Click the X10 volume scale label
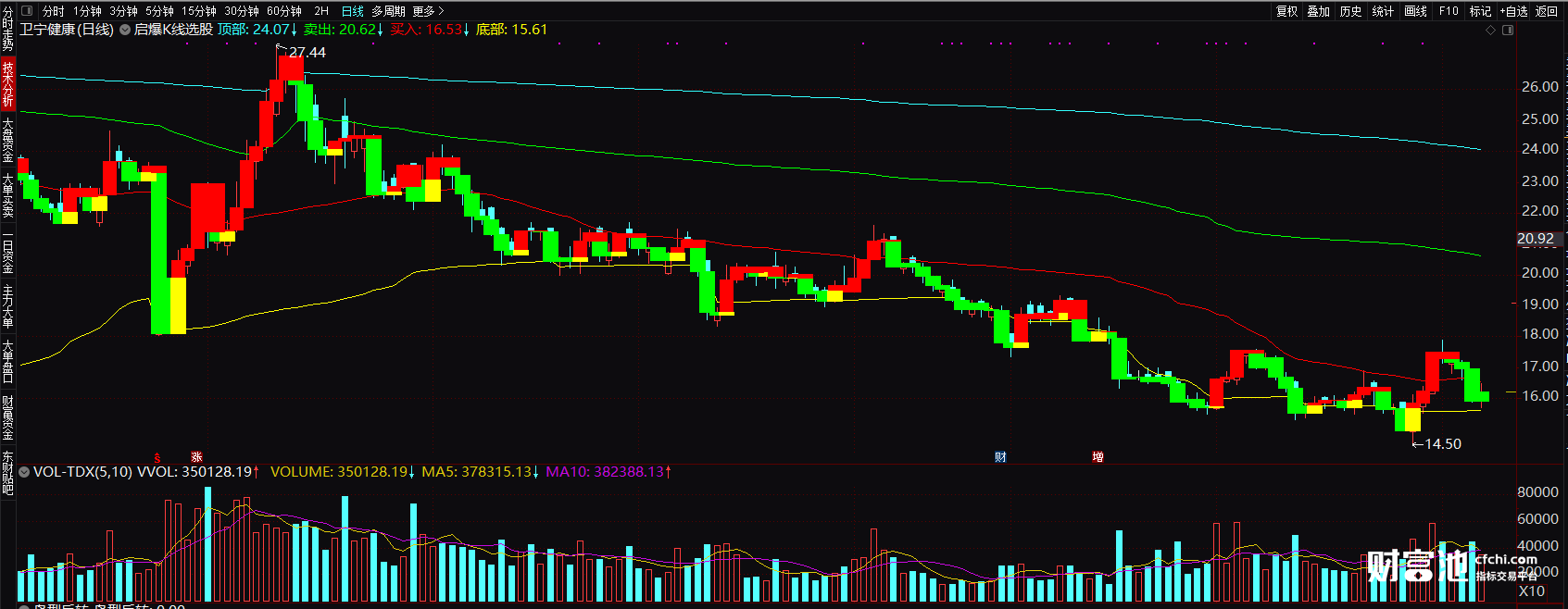The width and height of the screenshot is (1568, 609). [1532, 591]
